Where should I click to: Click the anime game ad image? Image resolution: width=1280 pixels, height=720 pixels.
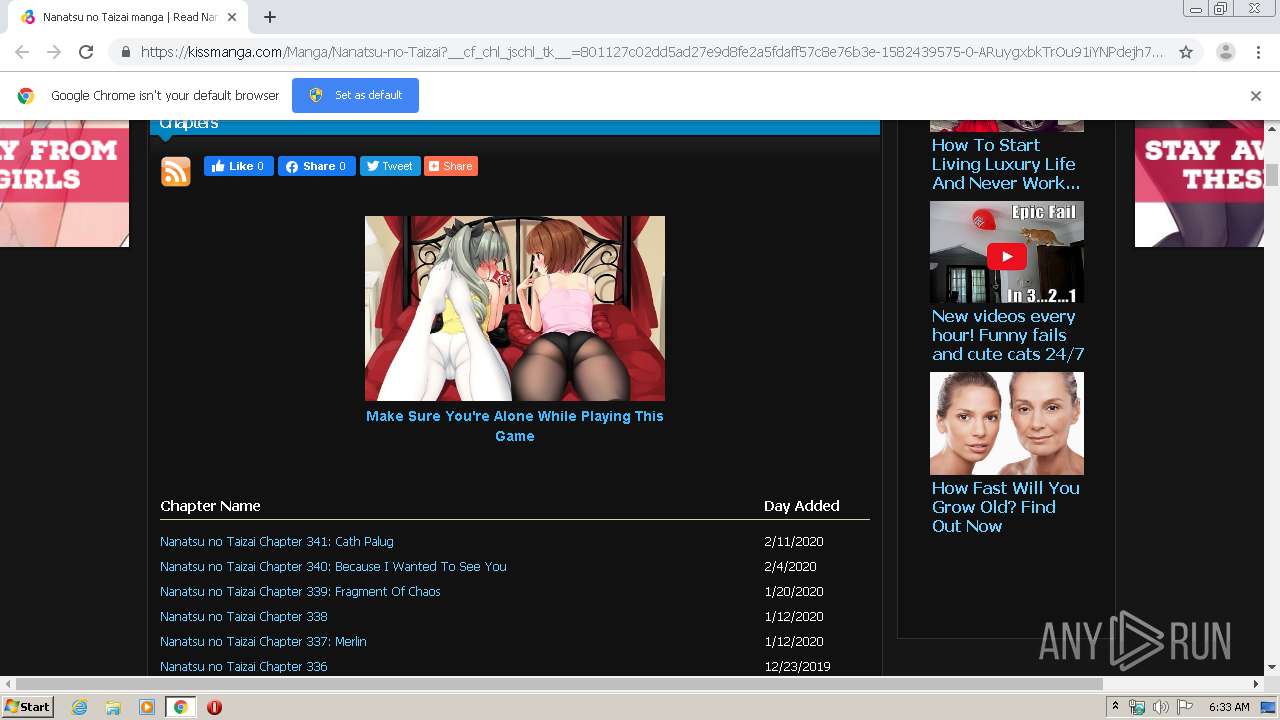pos(515,308)
